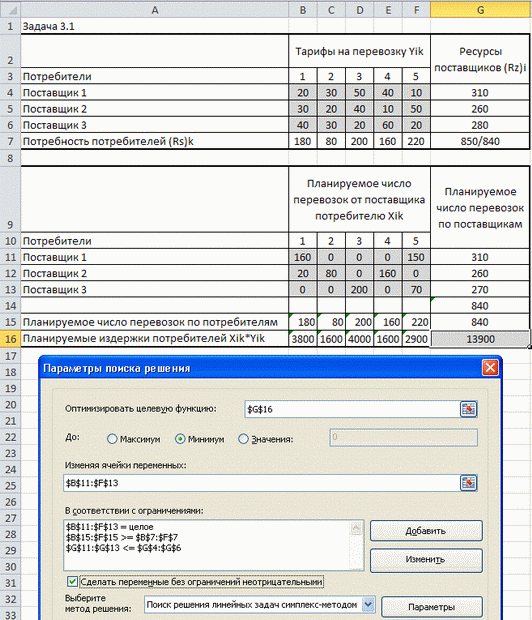Click demand cell 220 in row 7

point(416,141)
